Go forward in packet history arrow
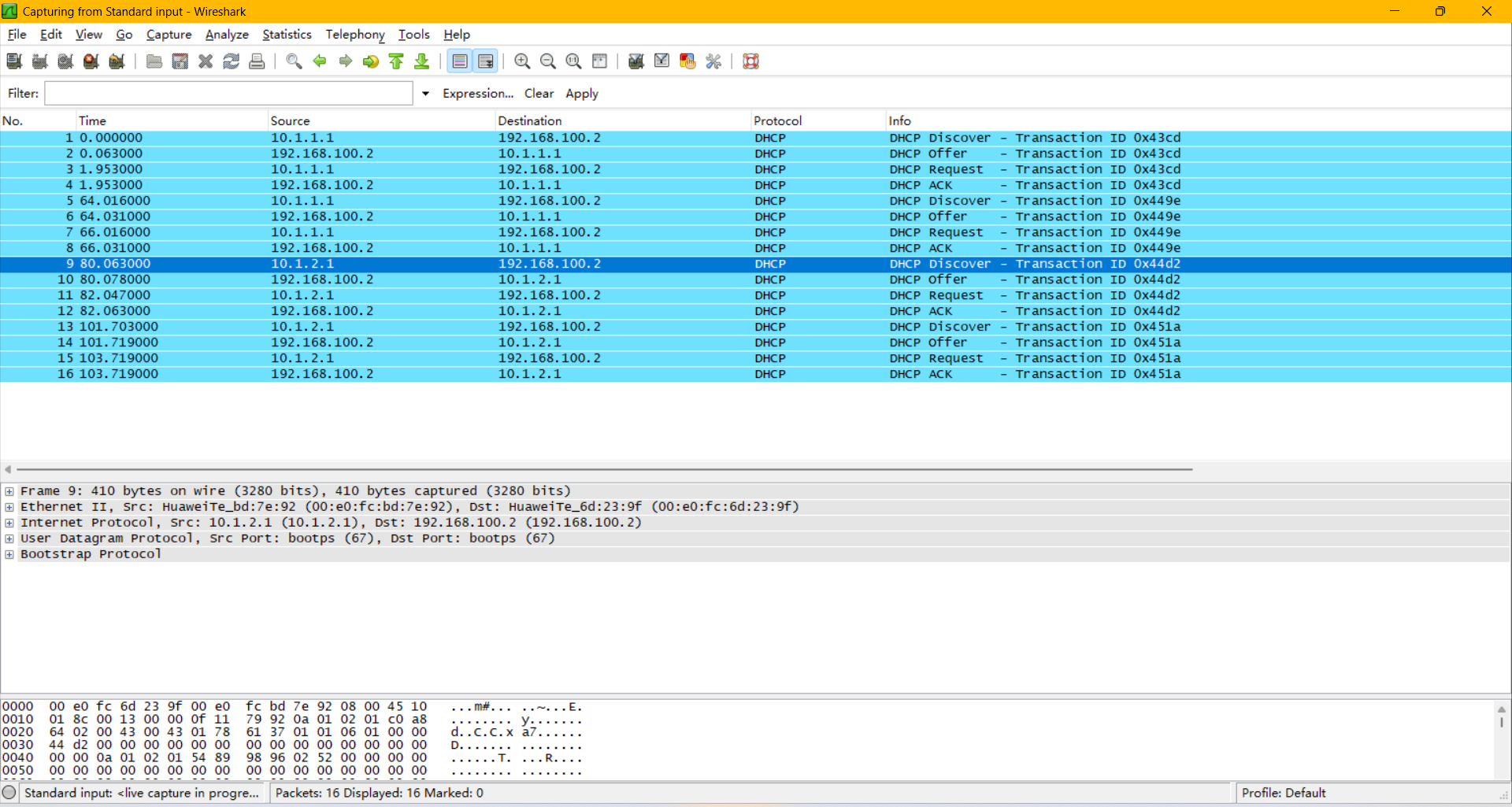The image size is (1512, 807). pos(345,61)
